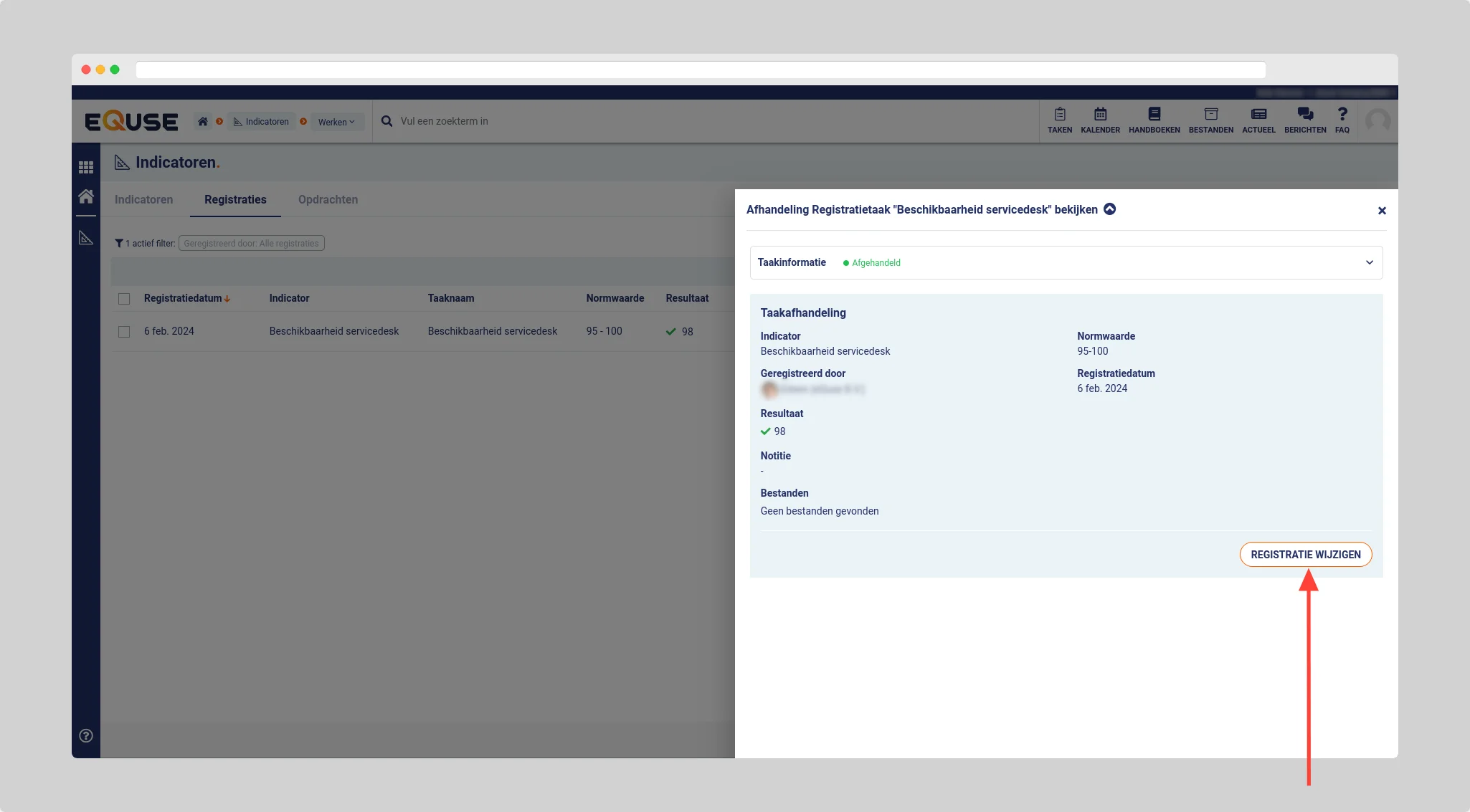
Task: Open Handboeken book icon
Action: (x=1154, y=115)
